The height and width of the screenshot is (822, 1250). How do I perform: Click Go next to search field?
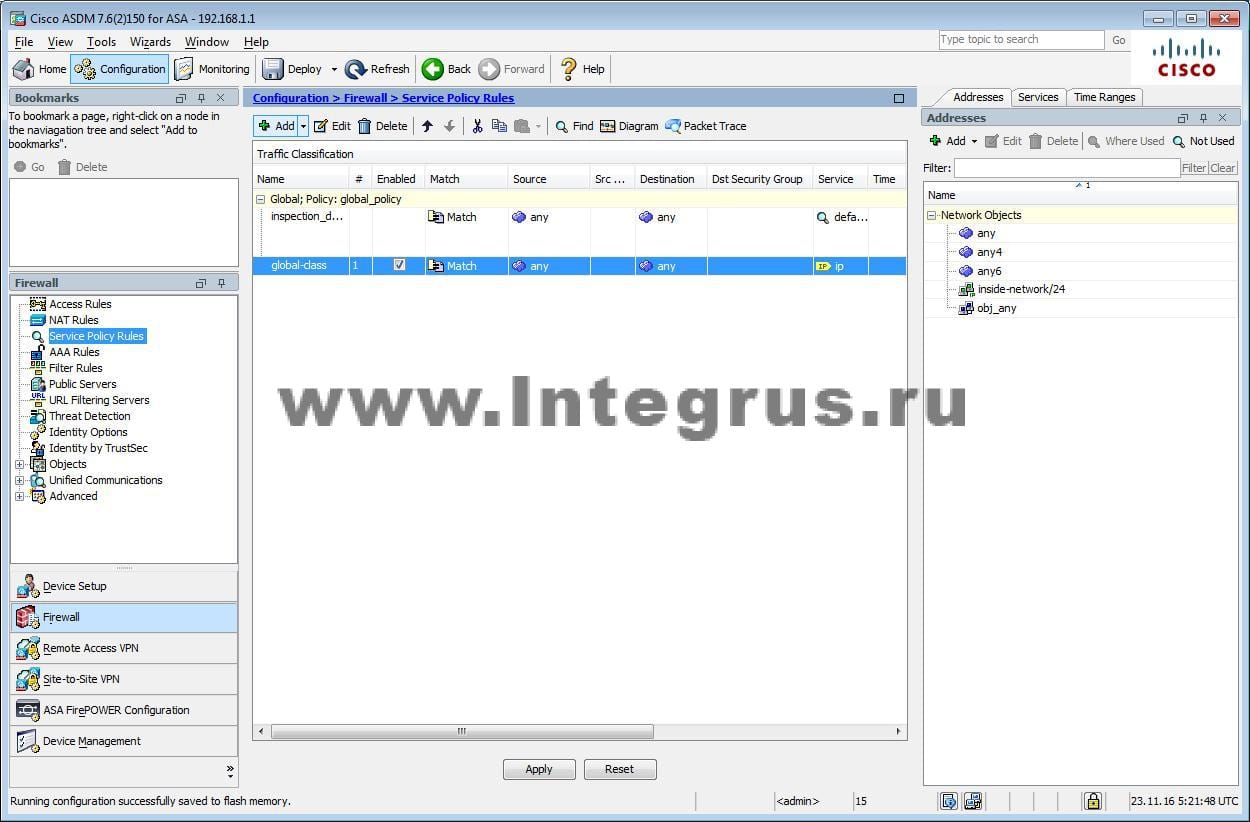click(x=1119, y=40)
